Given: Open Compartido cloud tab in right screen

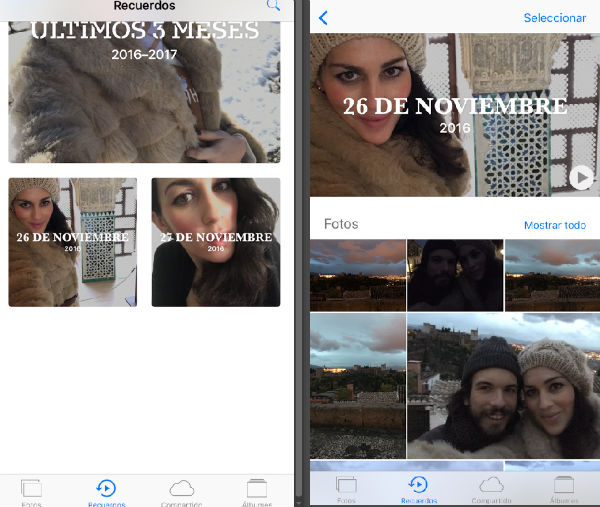Looking at the screenshot, I should tap(491, 490).
